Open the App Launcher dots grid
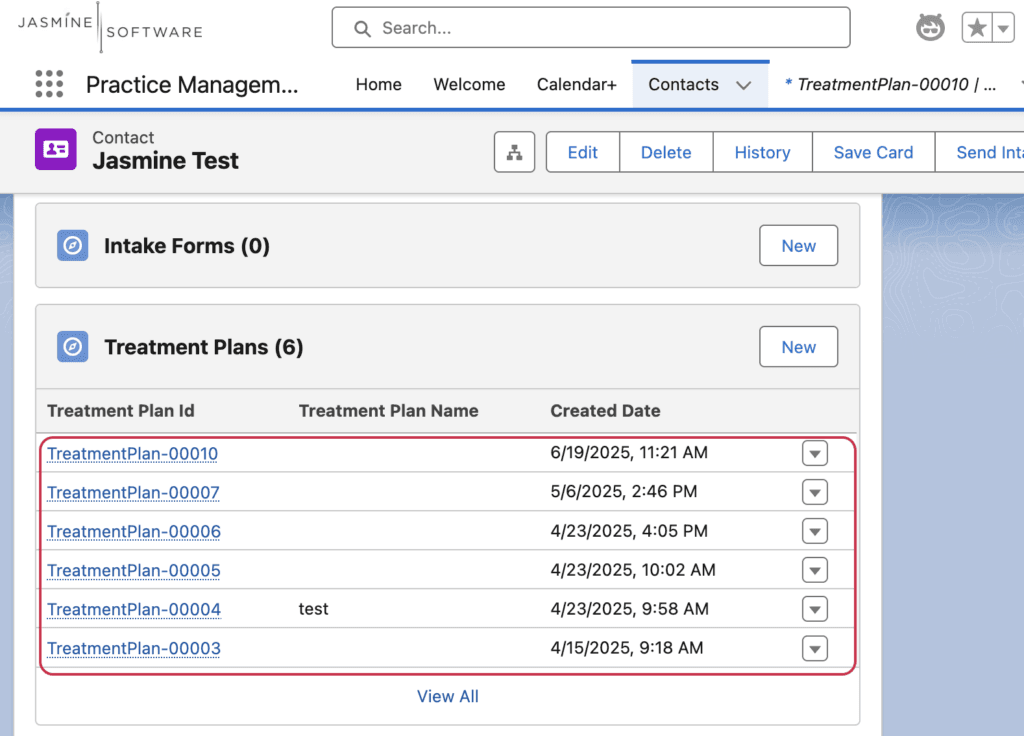 click(49, 84)
